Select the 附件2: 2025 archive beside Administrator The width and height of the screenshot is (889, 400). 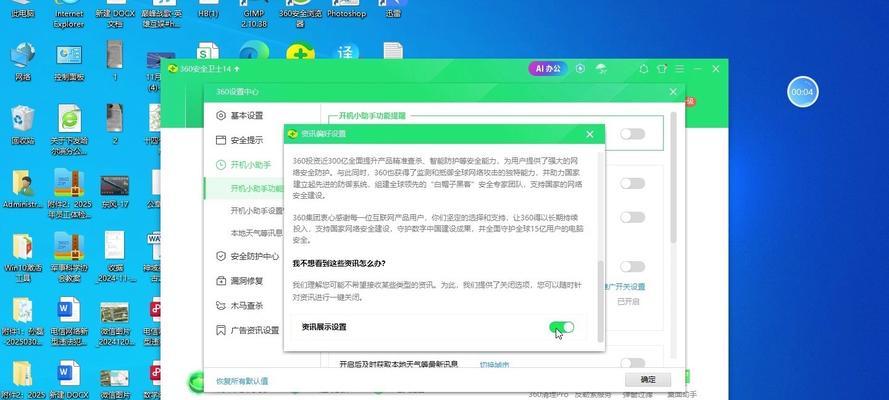[69, 184]
